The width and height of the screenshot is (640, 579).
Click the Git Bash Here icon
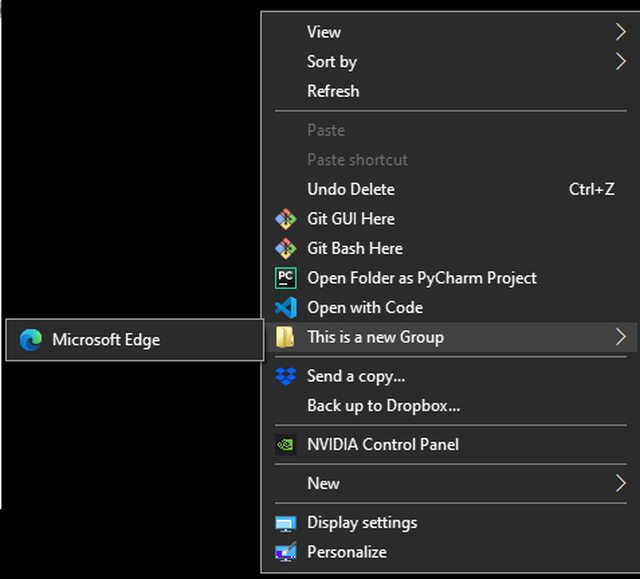click(x=286, y=248)
